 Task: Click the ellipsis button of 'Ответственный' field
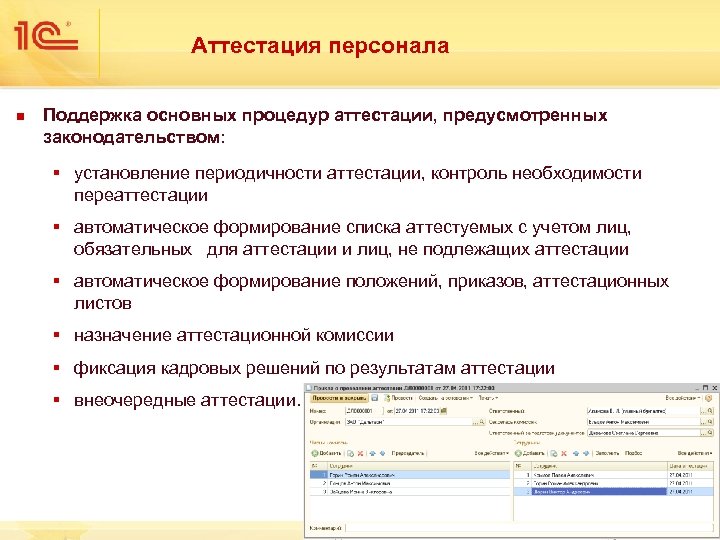703,411
